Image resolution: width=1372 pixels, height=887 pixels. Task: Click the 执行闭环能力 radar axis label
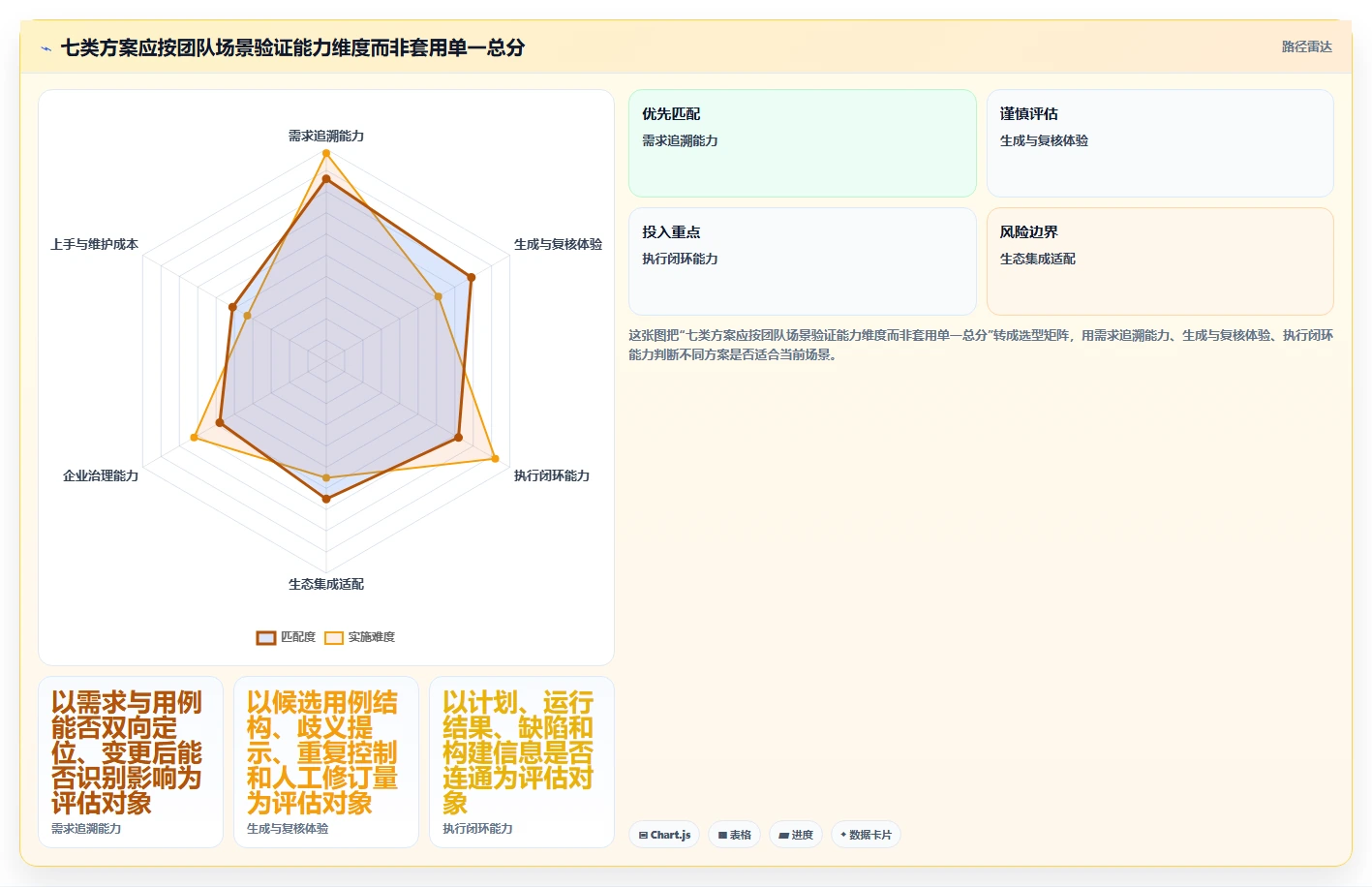click(x=552, y=475)
